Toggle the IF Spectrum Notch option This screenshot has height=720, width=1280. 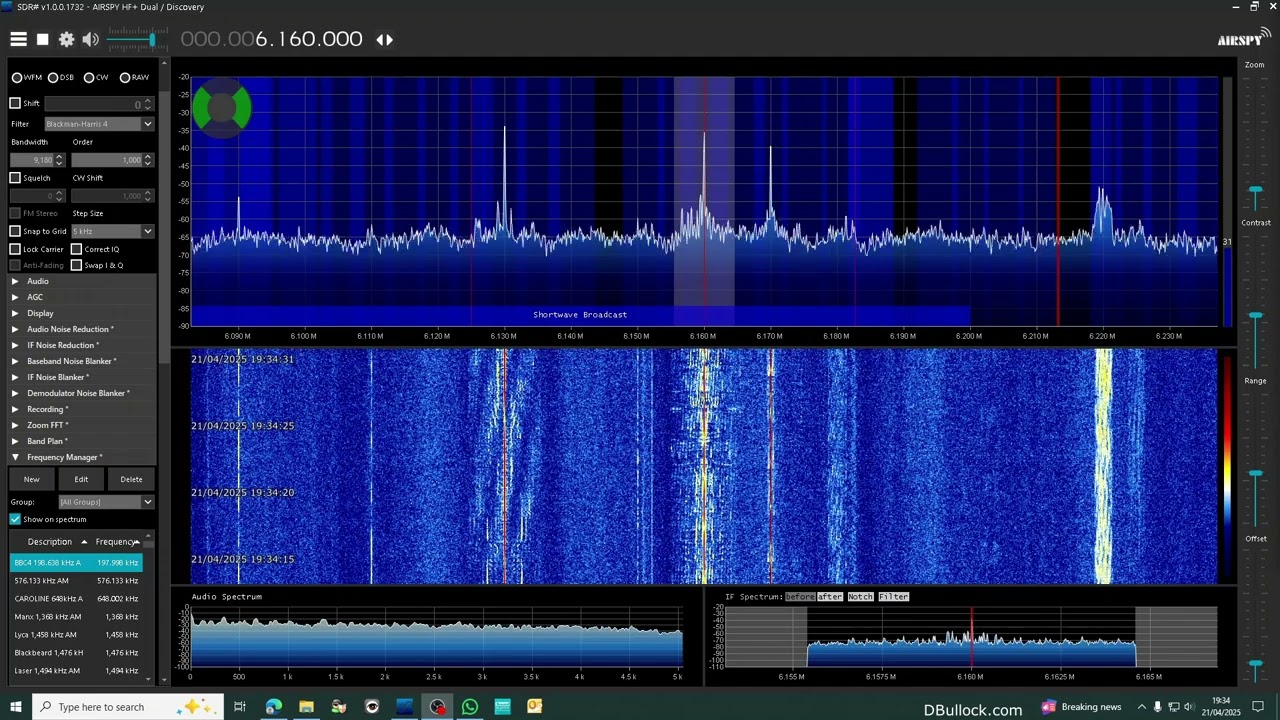click(860, 597)
